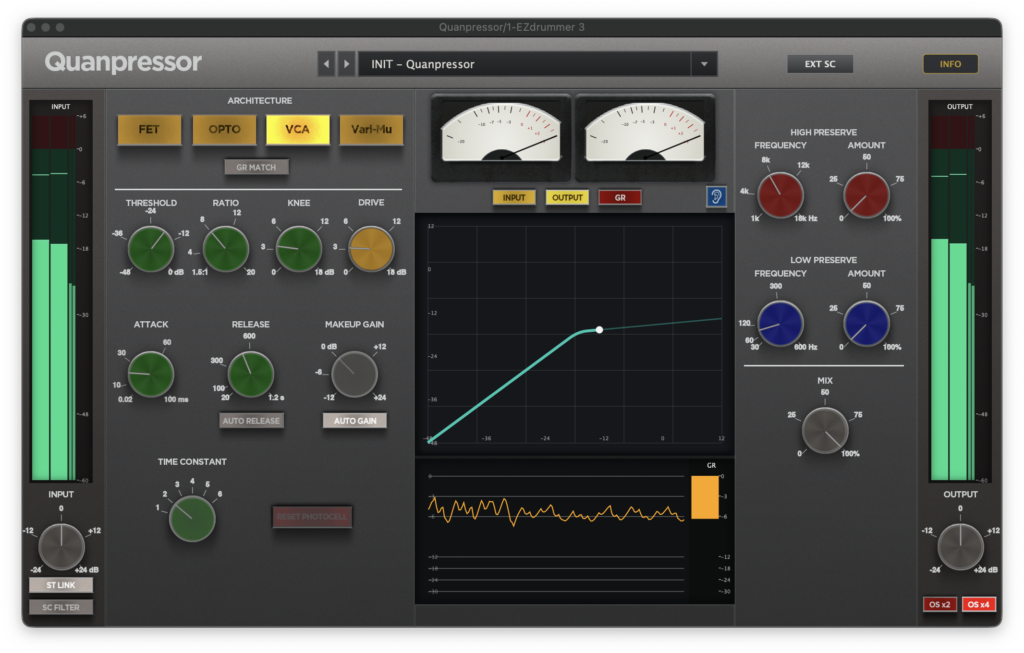This screenshot has width=1024, height=653.
Task: Click the RESET PHOTOCELL button
Action: (x=312, y=517)
